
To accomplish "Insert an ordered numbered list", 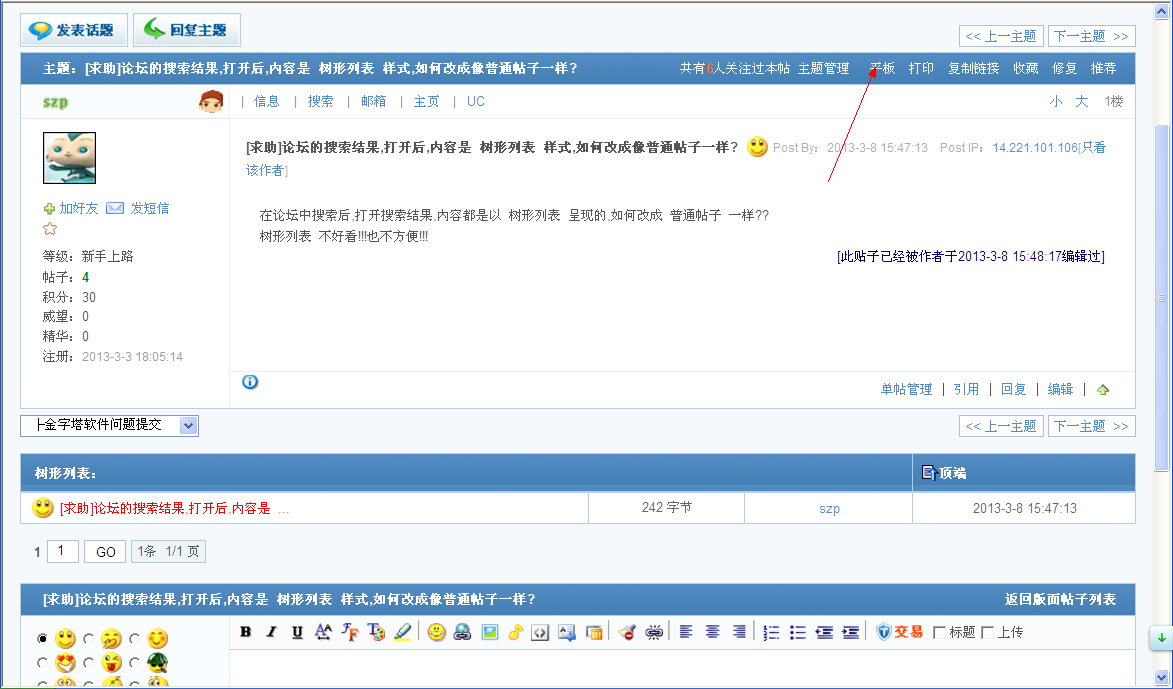I will [771, 632].
